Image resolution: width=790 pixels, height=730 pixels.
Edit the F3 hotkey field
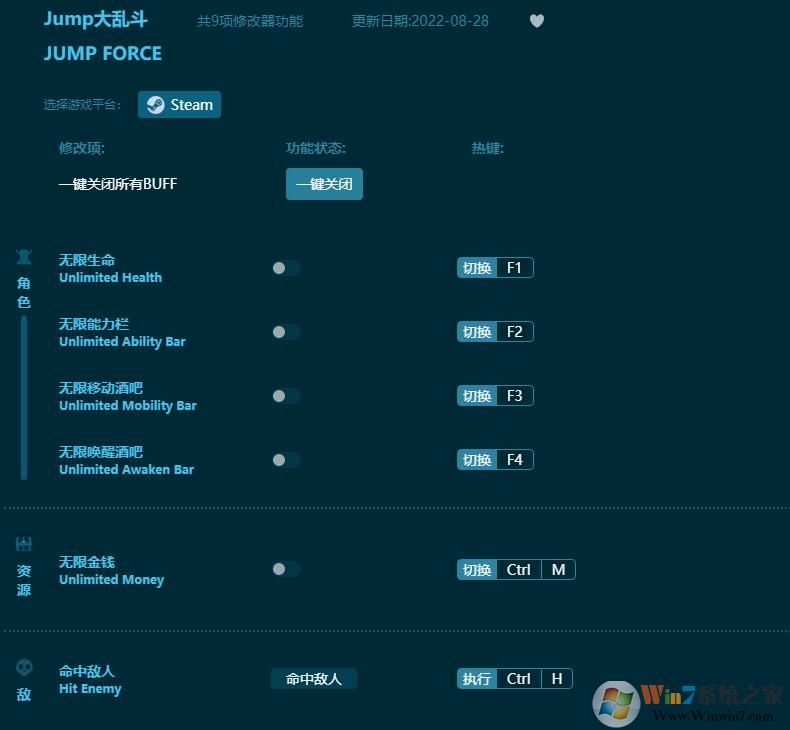[514, 396]
